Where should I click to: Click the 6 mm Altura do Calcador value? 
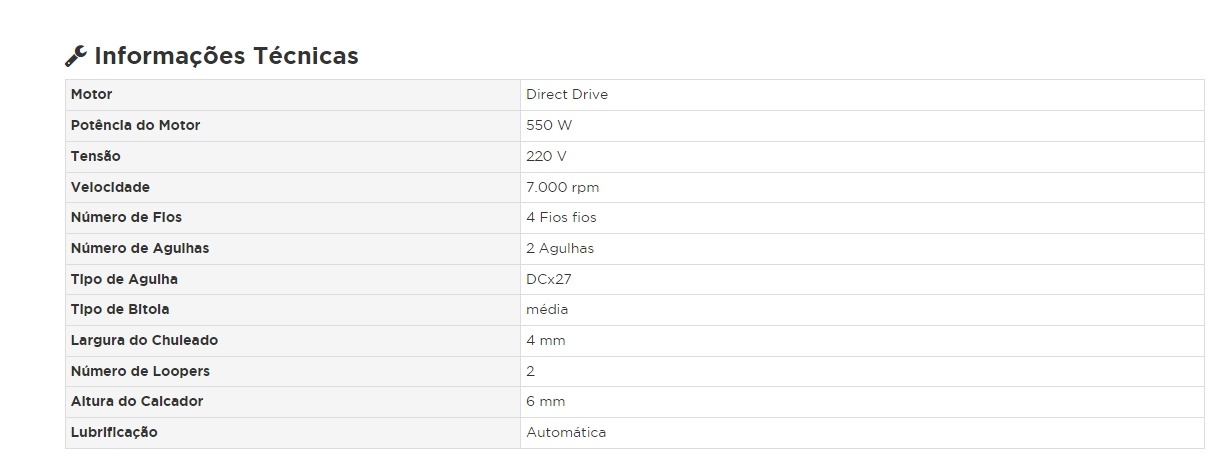pyautogui.click(x=546, y=402)
